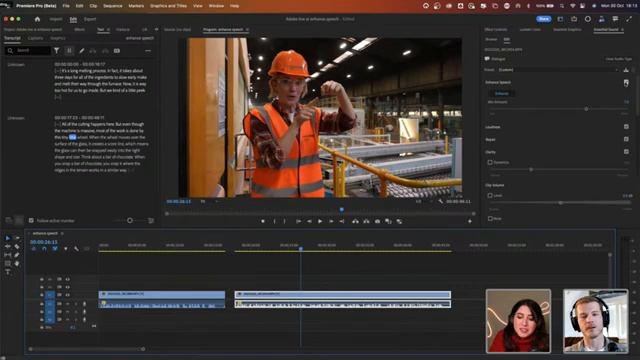Switch to the Captions tab in Text panel
The image size is (640, 360).
[x=36, y=38]
